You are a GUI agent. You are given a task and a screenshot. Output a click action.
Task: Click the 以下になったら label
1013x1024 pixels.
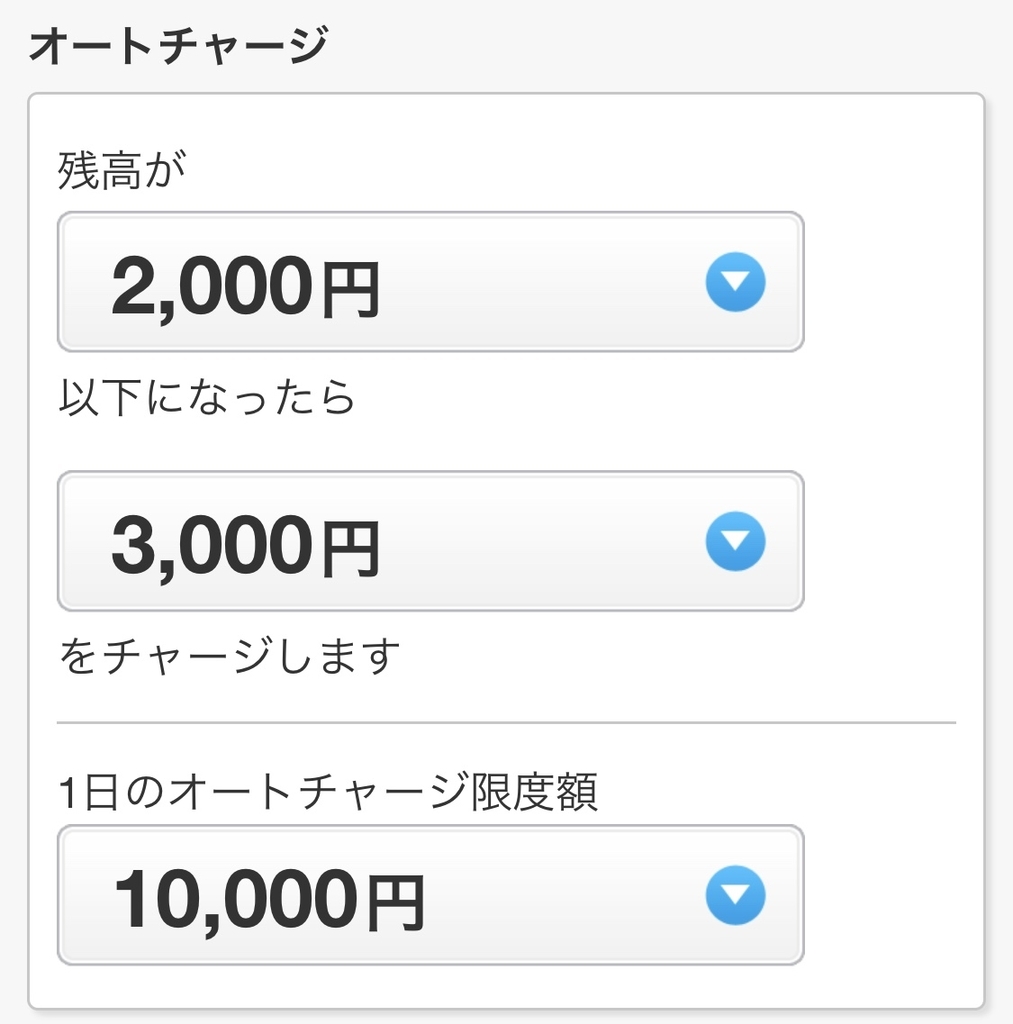[207, 397]
